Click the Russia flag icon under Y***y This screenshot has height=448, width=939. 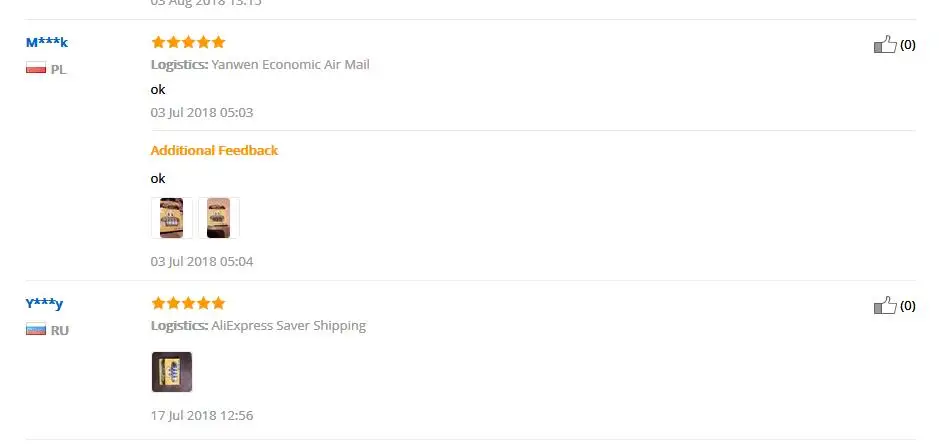(x=36, y=329)
